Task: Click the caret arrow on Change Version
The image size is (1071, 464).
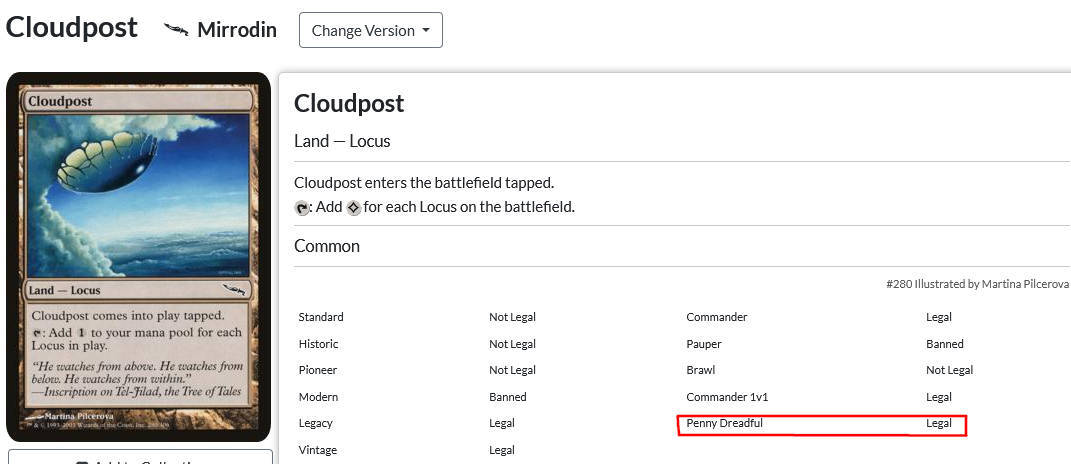Action: (x=426, y=30)
